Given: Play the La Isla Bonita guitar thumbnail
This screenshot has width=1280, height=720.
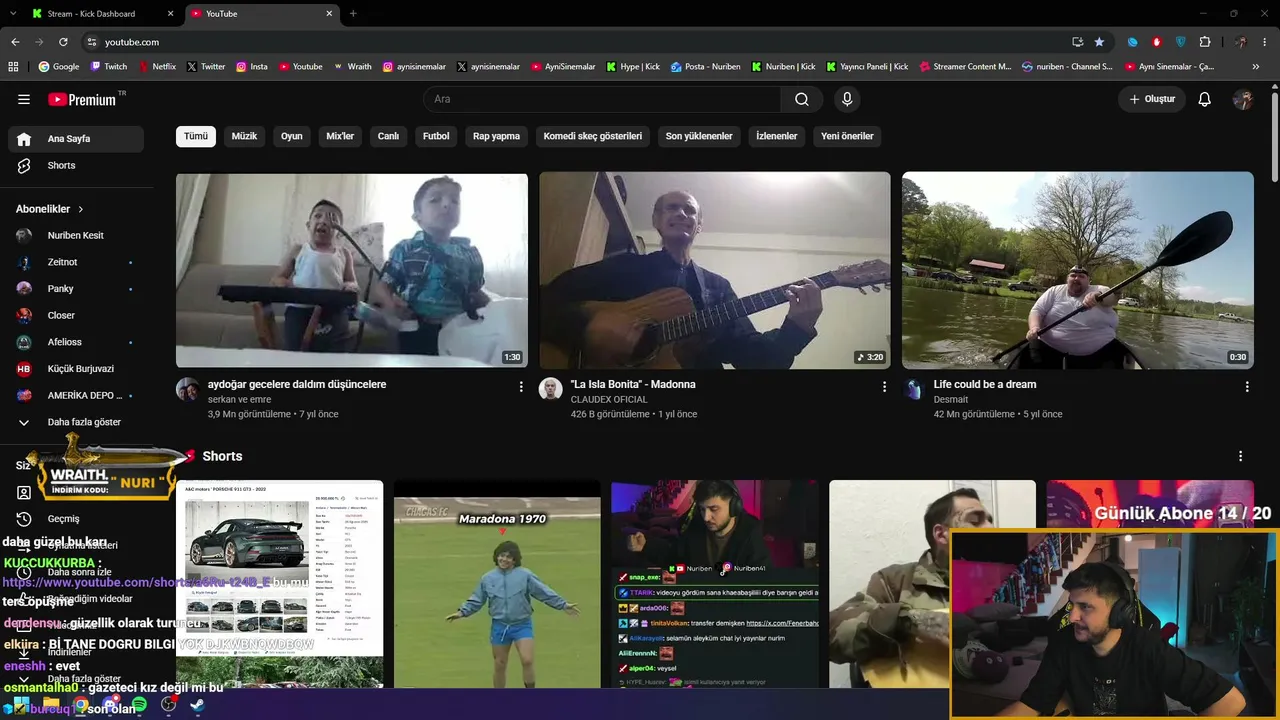Looking at the screenshot, I should coord(715,270).
